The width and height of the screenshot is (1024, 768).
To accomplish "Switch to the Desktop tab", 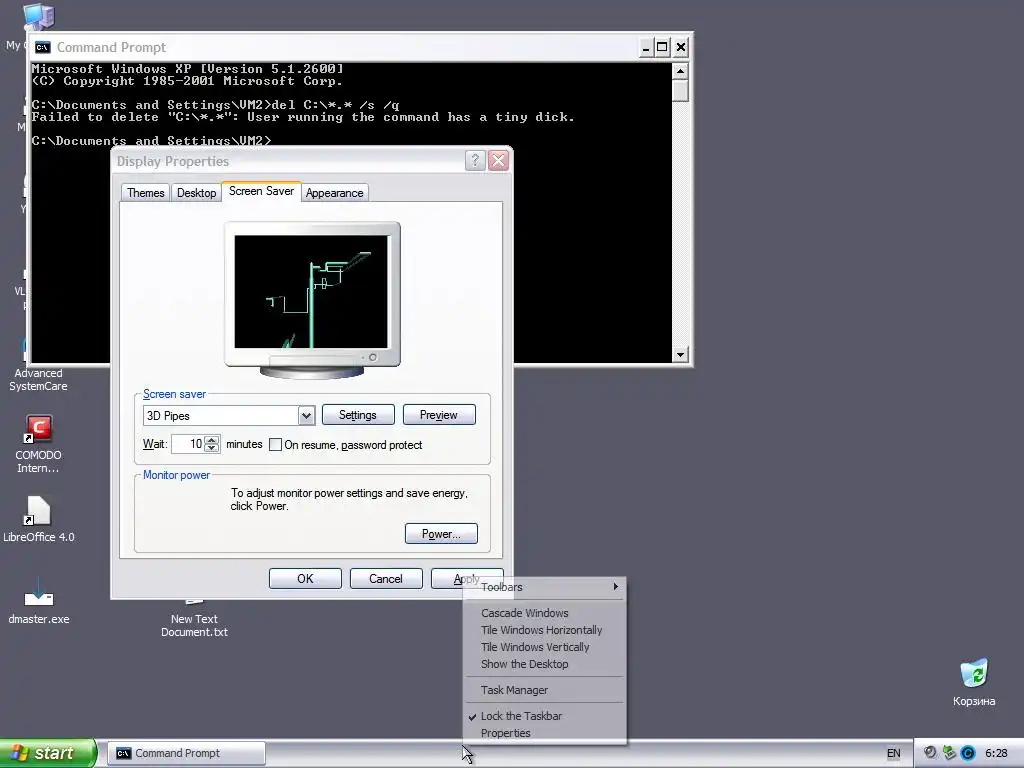I will coord(197,193).
